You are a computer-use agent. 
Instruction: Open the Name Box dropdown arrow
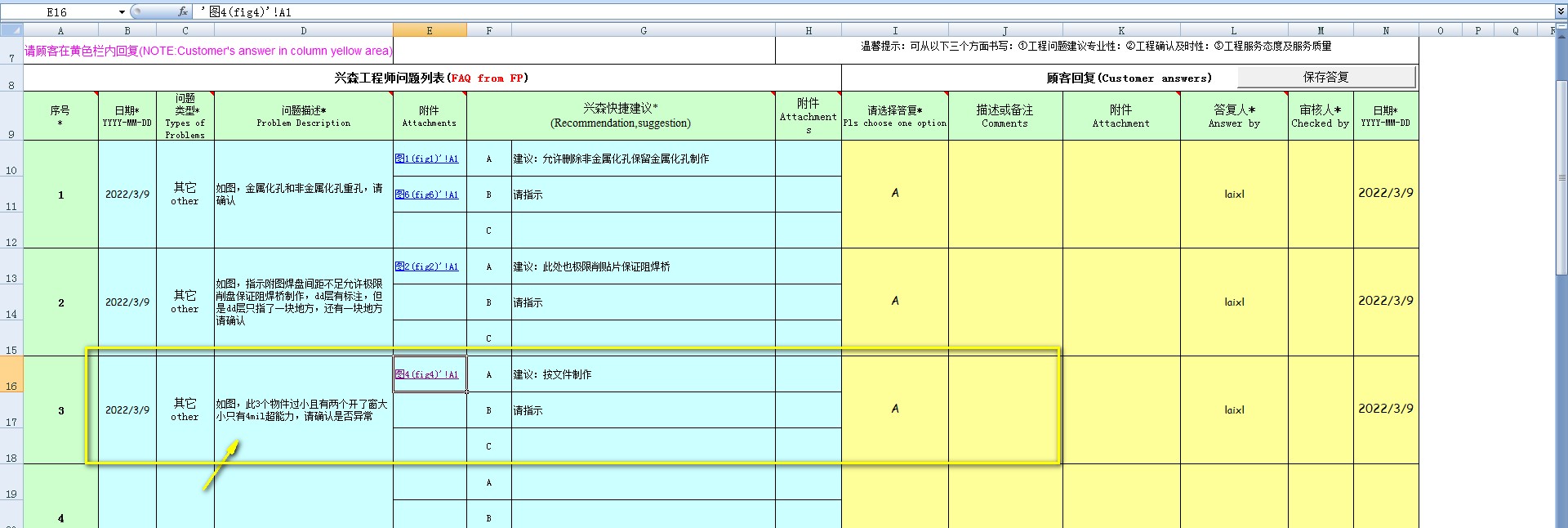pos(122,11)
